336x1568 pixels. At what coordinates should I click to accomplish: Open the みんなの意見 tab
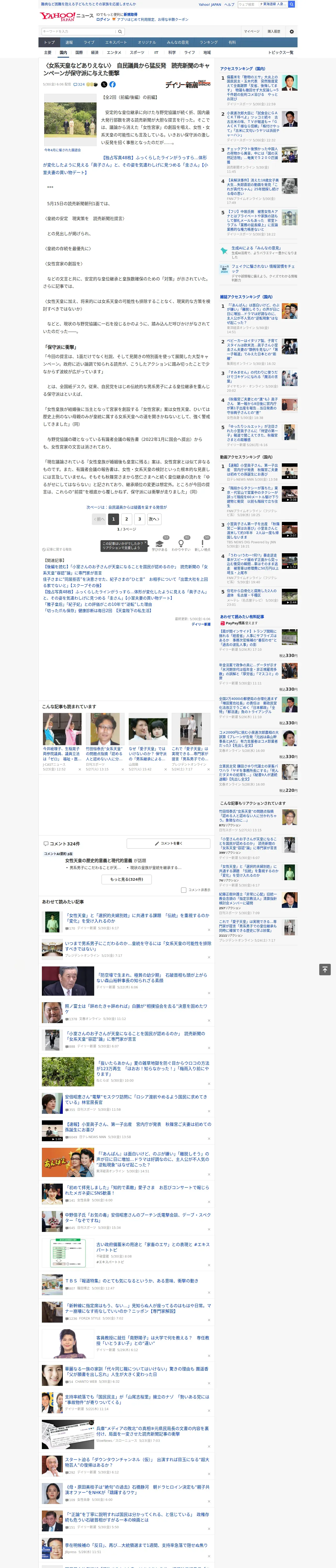tap(178, 43)
